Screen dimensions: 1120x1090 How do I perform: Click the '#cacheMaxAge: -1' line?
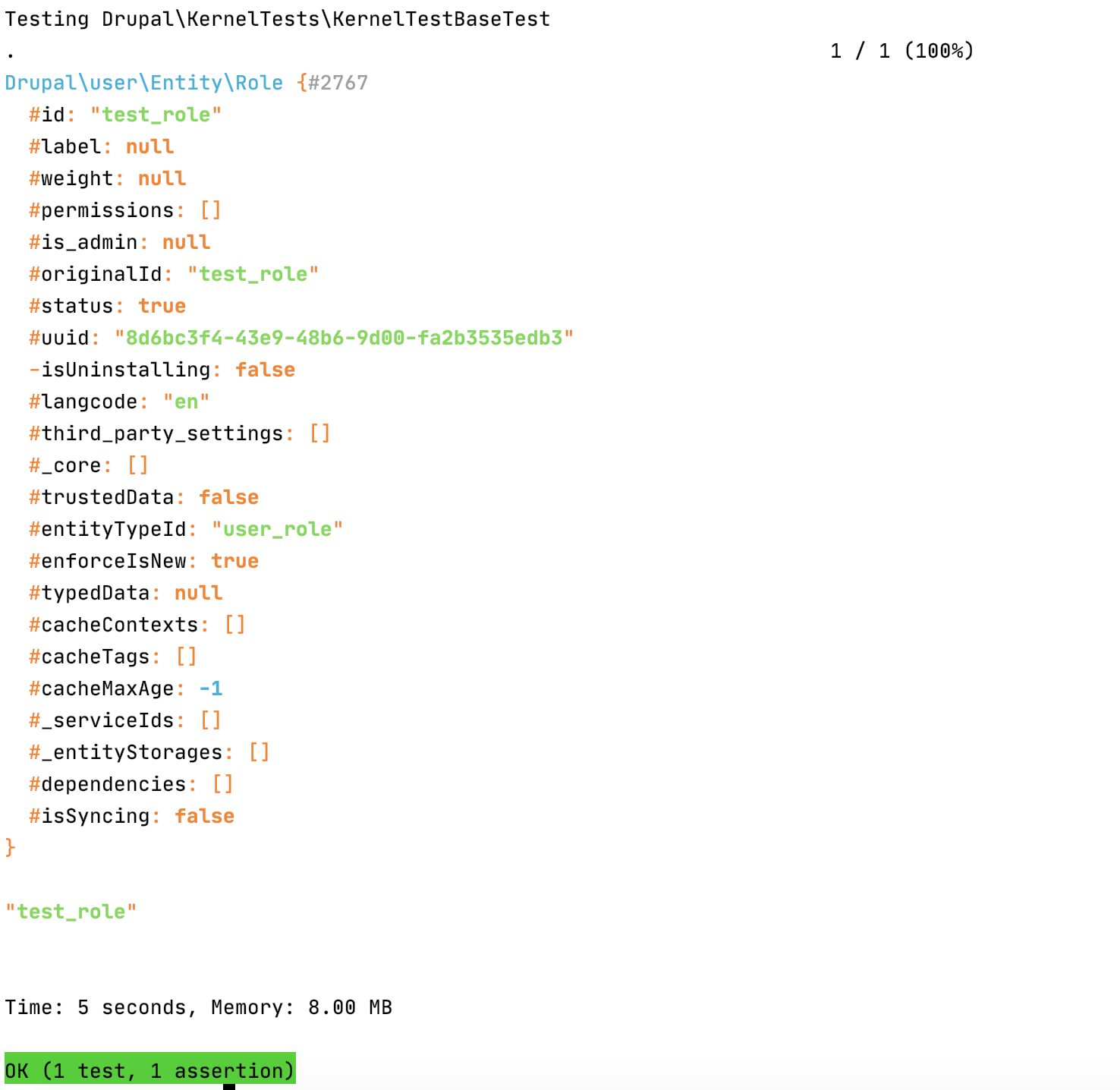point(126,688)
